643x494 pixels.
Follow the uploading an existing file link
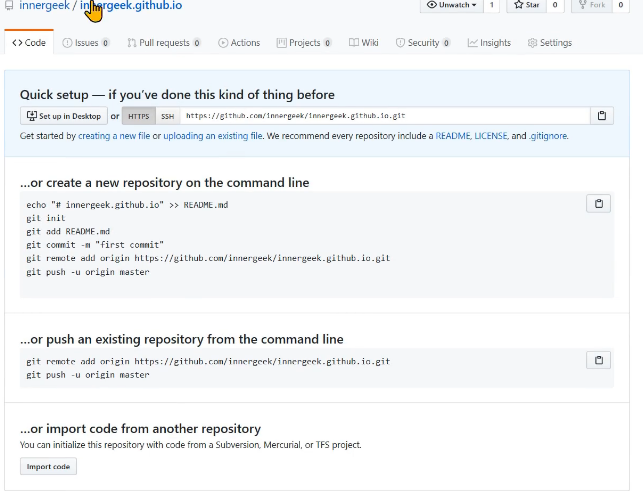(213, 136)
